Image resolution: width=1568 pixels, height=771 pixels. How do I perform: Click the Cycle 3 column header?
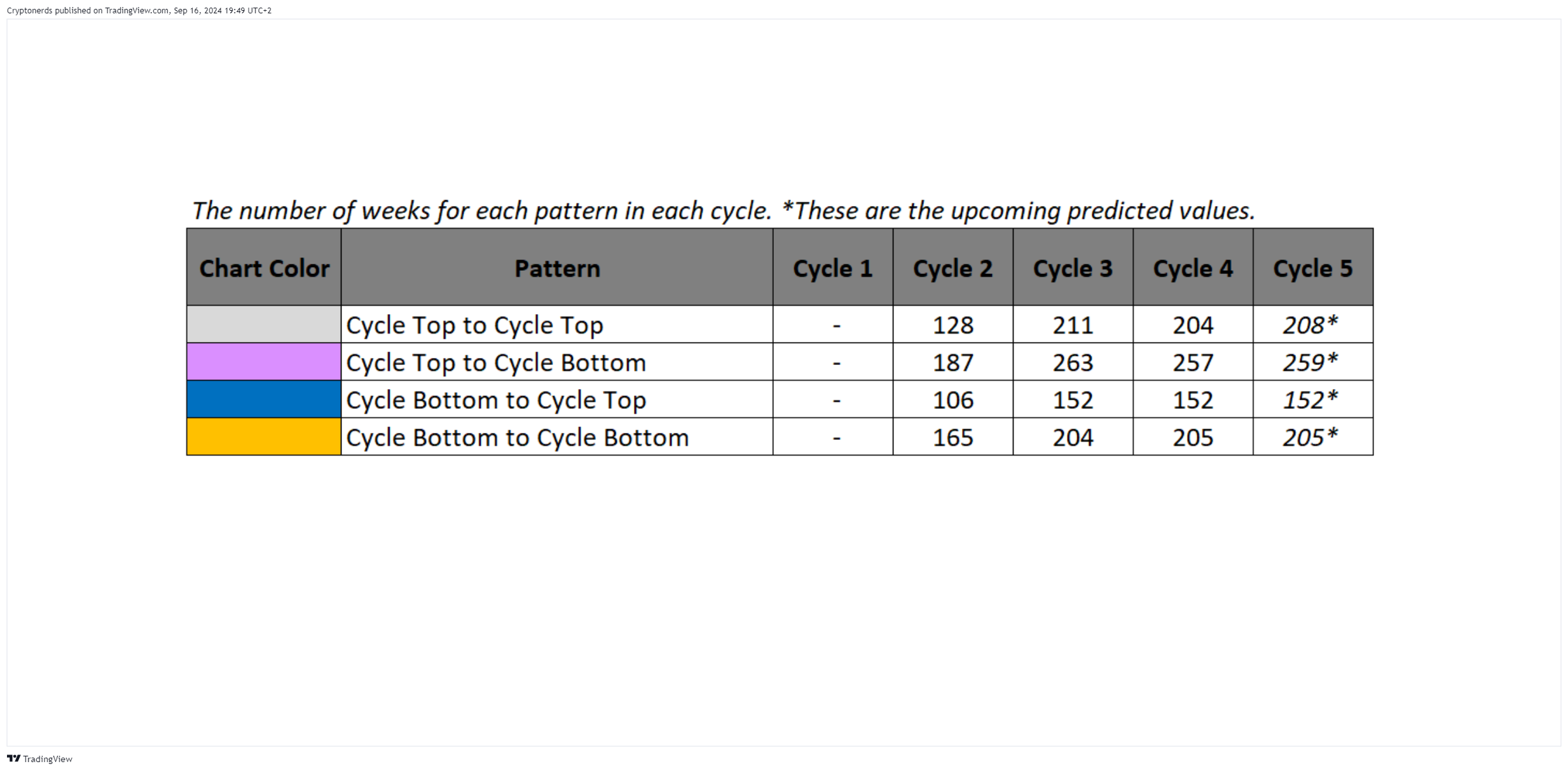pyautogui.click(x=1073, y=268)
